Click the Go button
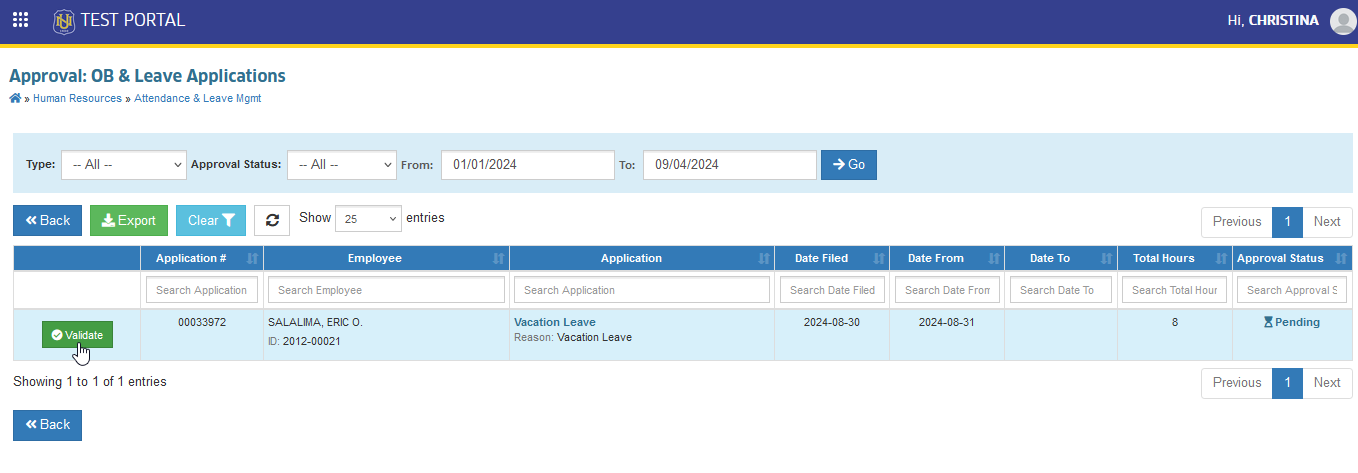This screenshot has width=1358, height=473. tap(849, 165)
